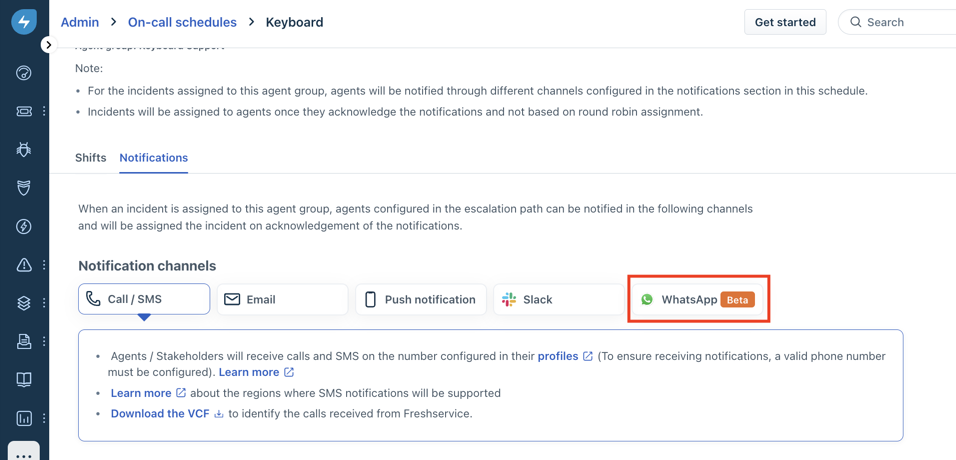This screenshot has height=460, width=956.
Task: Open the stacked layers Assets icon
Action: point(24,303)
